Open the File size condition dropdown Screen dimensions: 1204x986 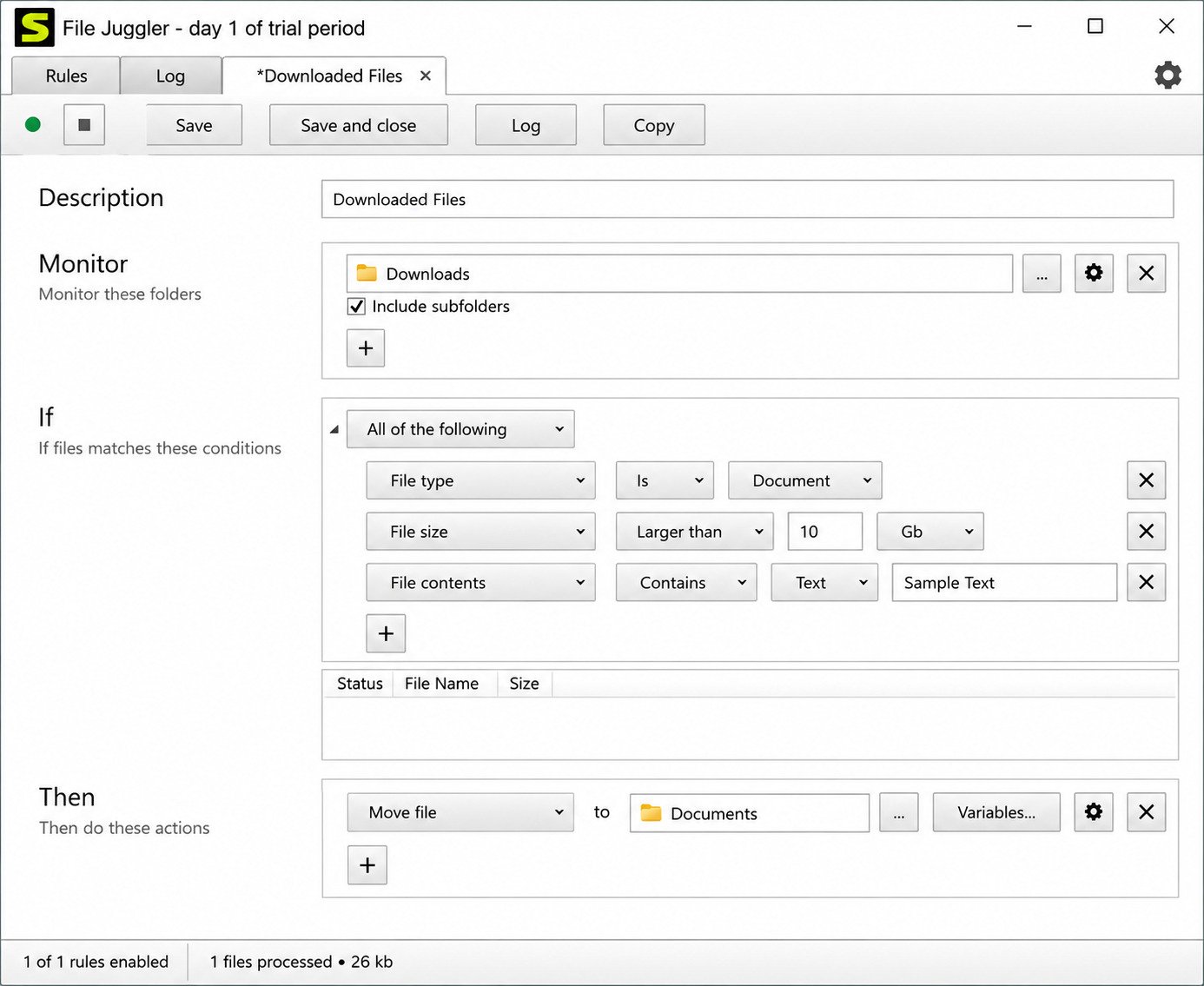[x=480, y=532]
